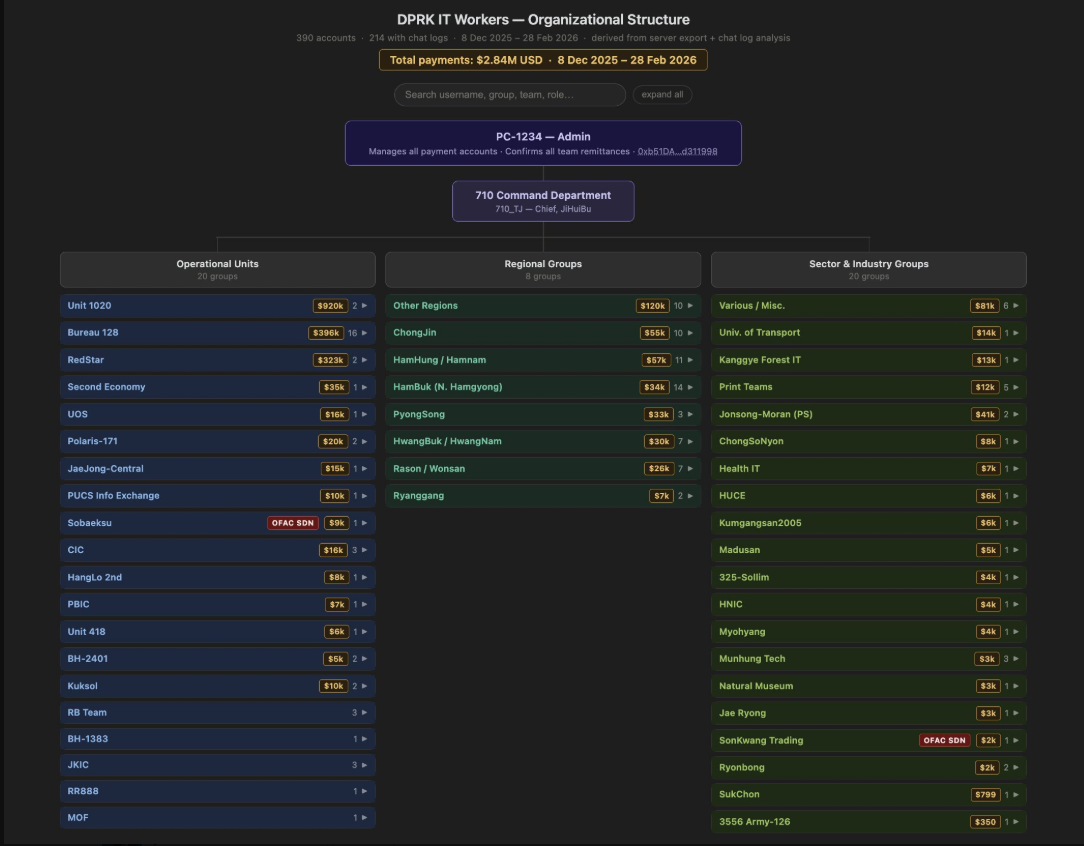Select the Regional Groups column header
This screenshot has width=1084, height=846.
(543, 269)
